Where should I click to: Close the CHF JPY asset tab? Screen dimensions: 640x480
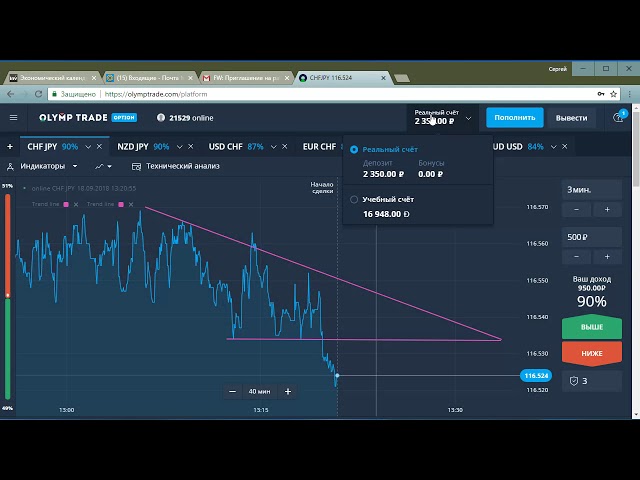(x=98, y=147)
